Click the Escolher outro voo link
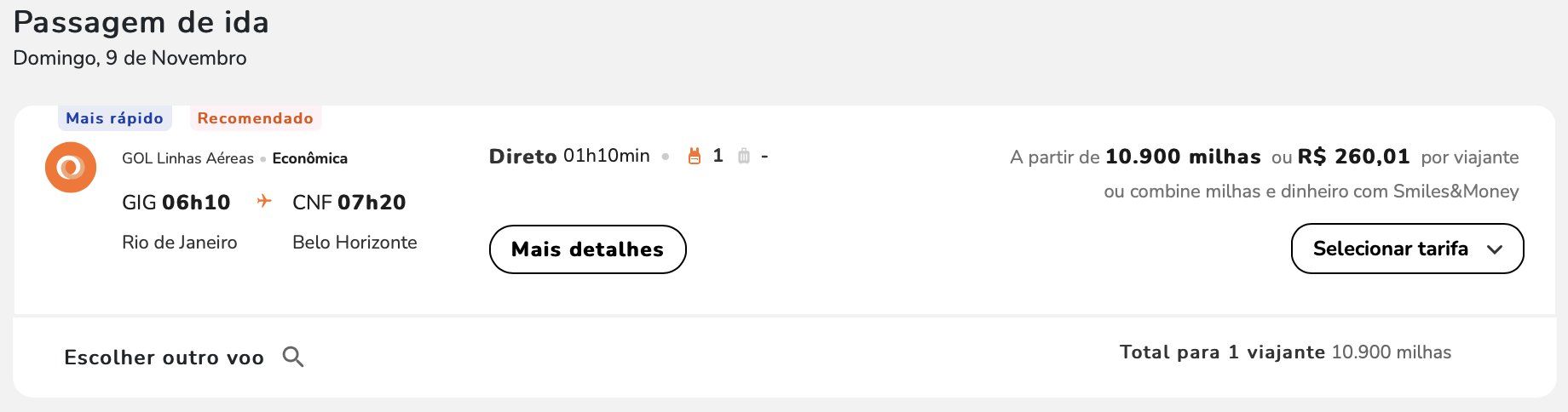 (x=164, y=358)
